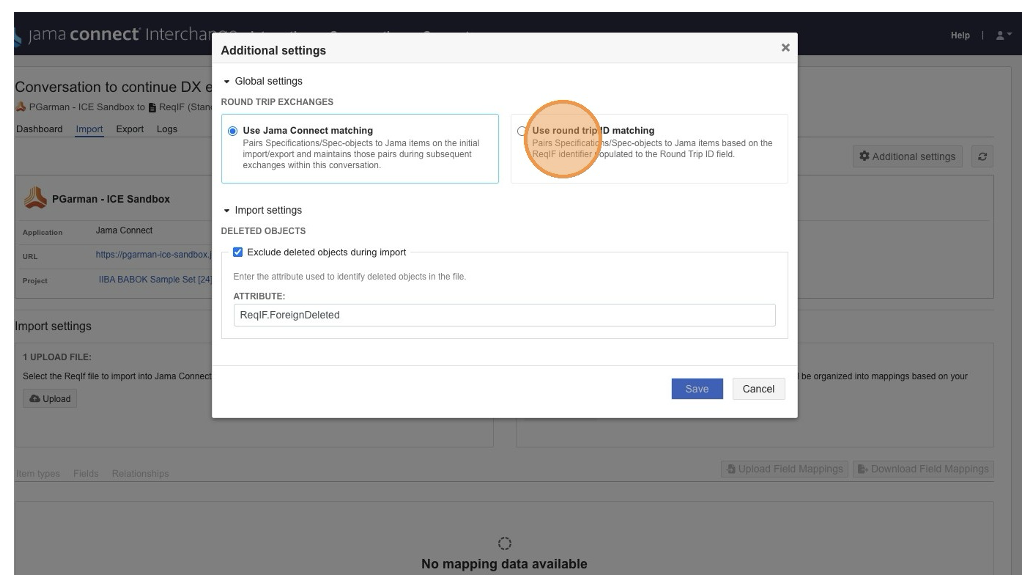The width and height of the screenshot is (1034, 586).
Task: Switch to the Dashboard tab
Action: click(x=40, y=129)
